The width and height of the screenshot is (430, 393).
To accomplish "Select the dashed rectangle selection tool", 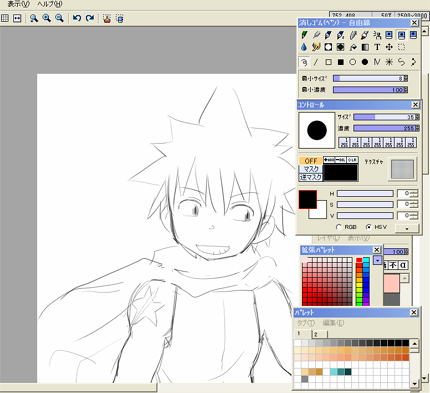I will click(401, 47).
